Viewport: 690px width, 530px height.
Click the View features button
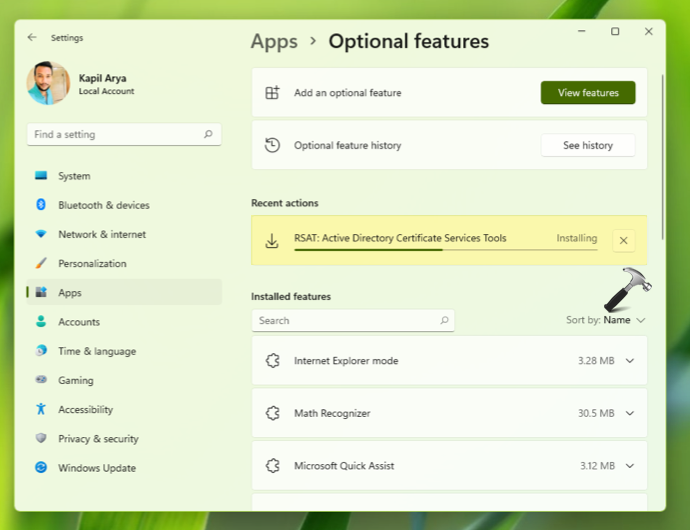point(588,93)
